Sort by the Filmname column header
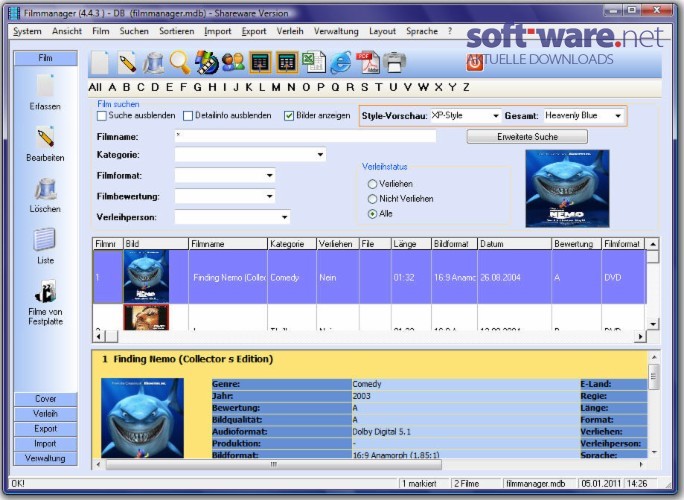 228,244
